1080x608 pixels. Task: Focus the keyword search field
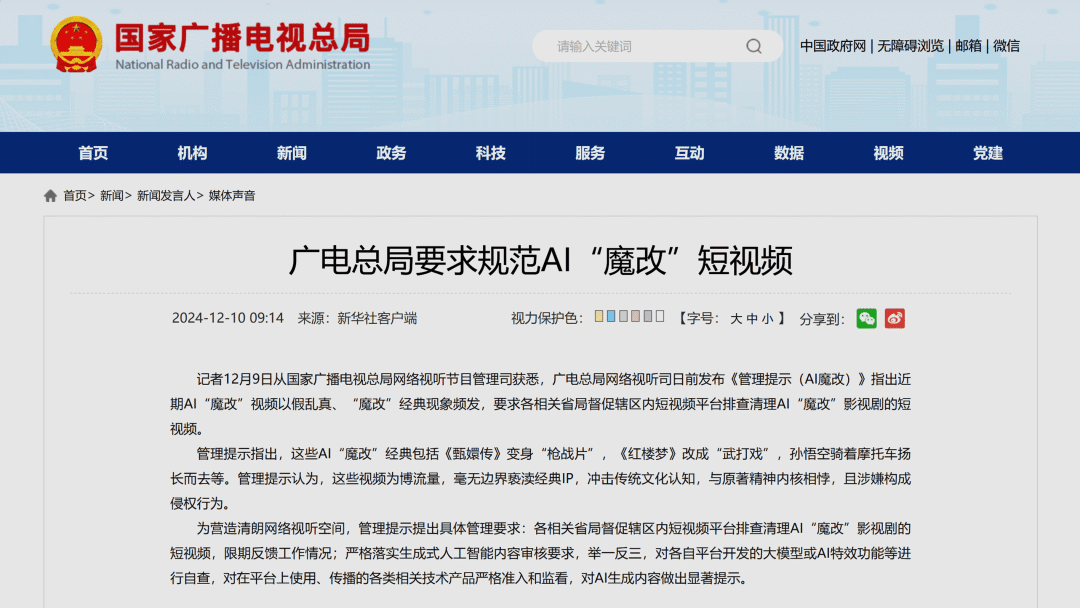pyautogui.click(x=657, y=46)
